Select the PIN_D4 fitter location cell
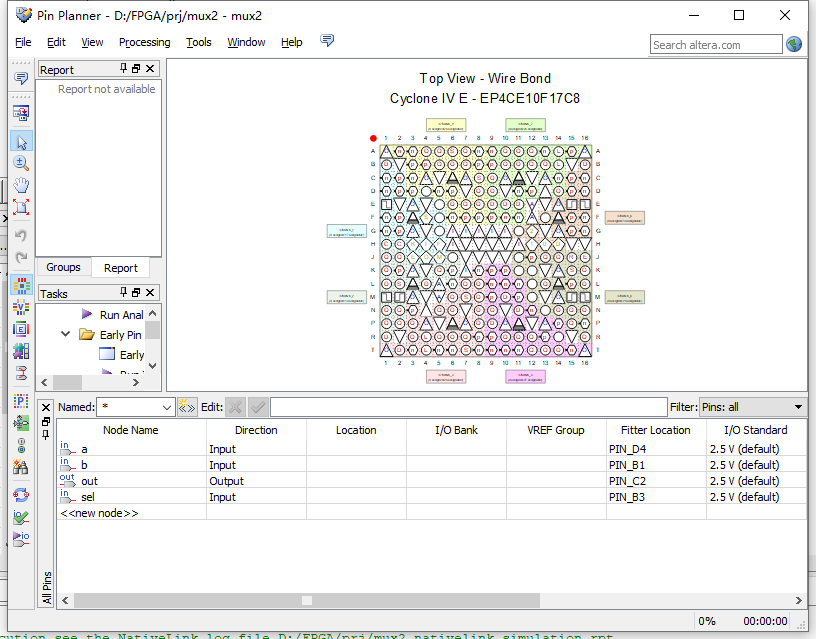 [x=656, y=449]
